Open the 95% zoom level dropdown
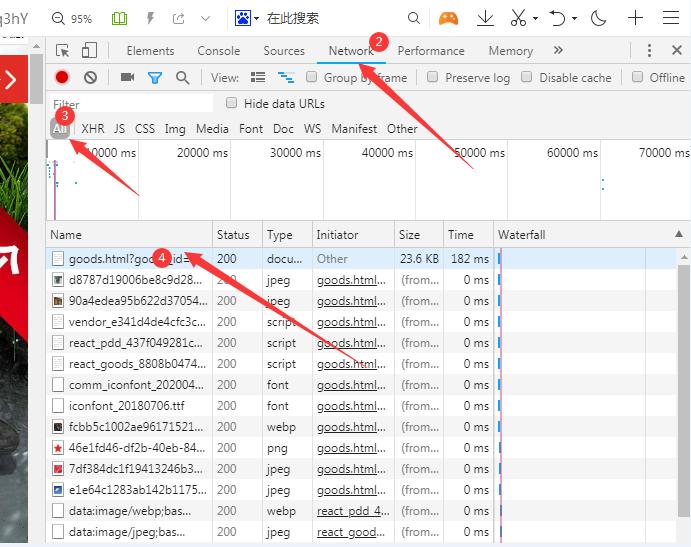691x547 pixels. (73, 18)
